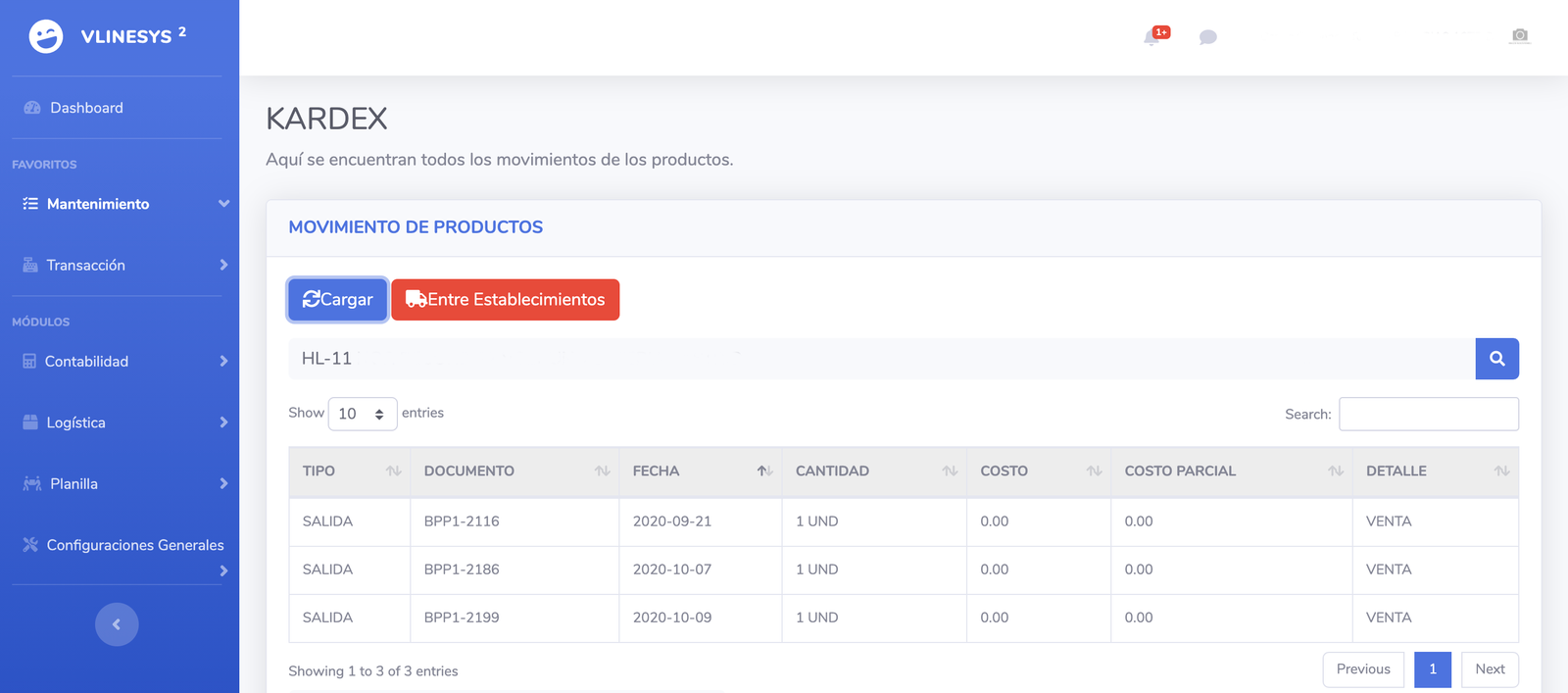This screenshot has height=693, width=1568.
Task: Click the magnifier search button
Action: click(1496, 359)
